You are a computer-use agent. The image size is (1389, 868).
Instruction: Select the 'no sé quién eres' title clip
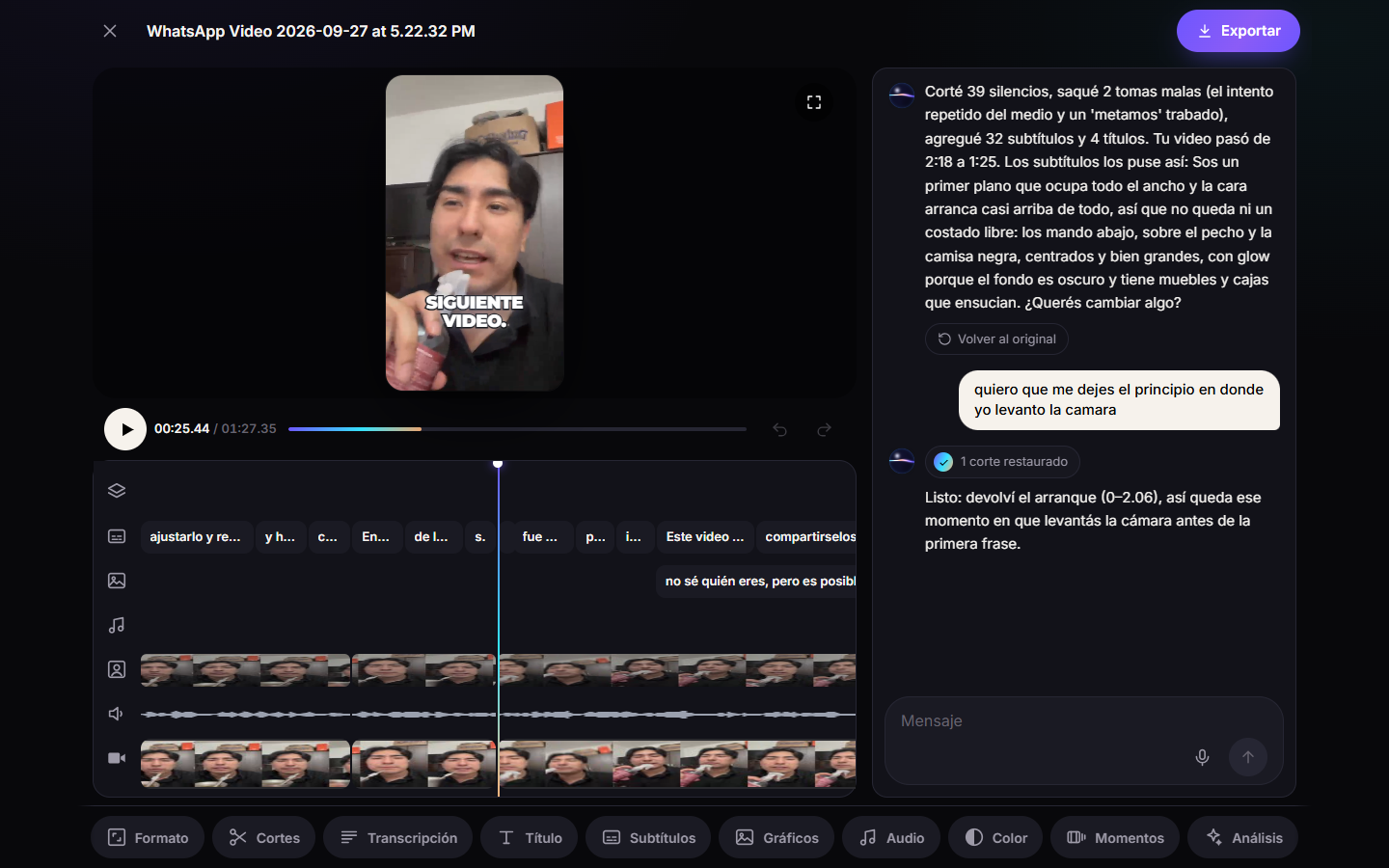(x=756, y=582)
